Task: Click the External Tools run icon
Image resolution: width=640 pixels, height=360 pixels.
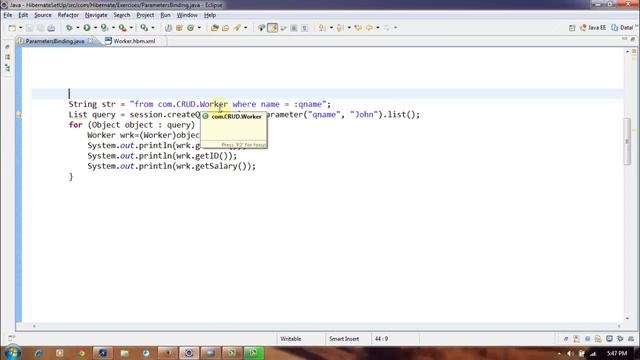Action: pyautogui.click(x=122, y=28)
